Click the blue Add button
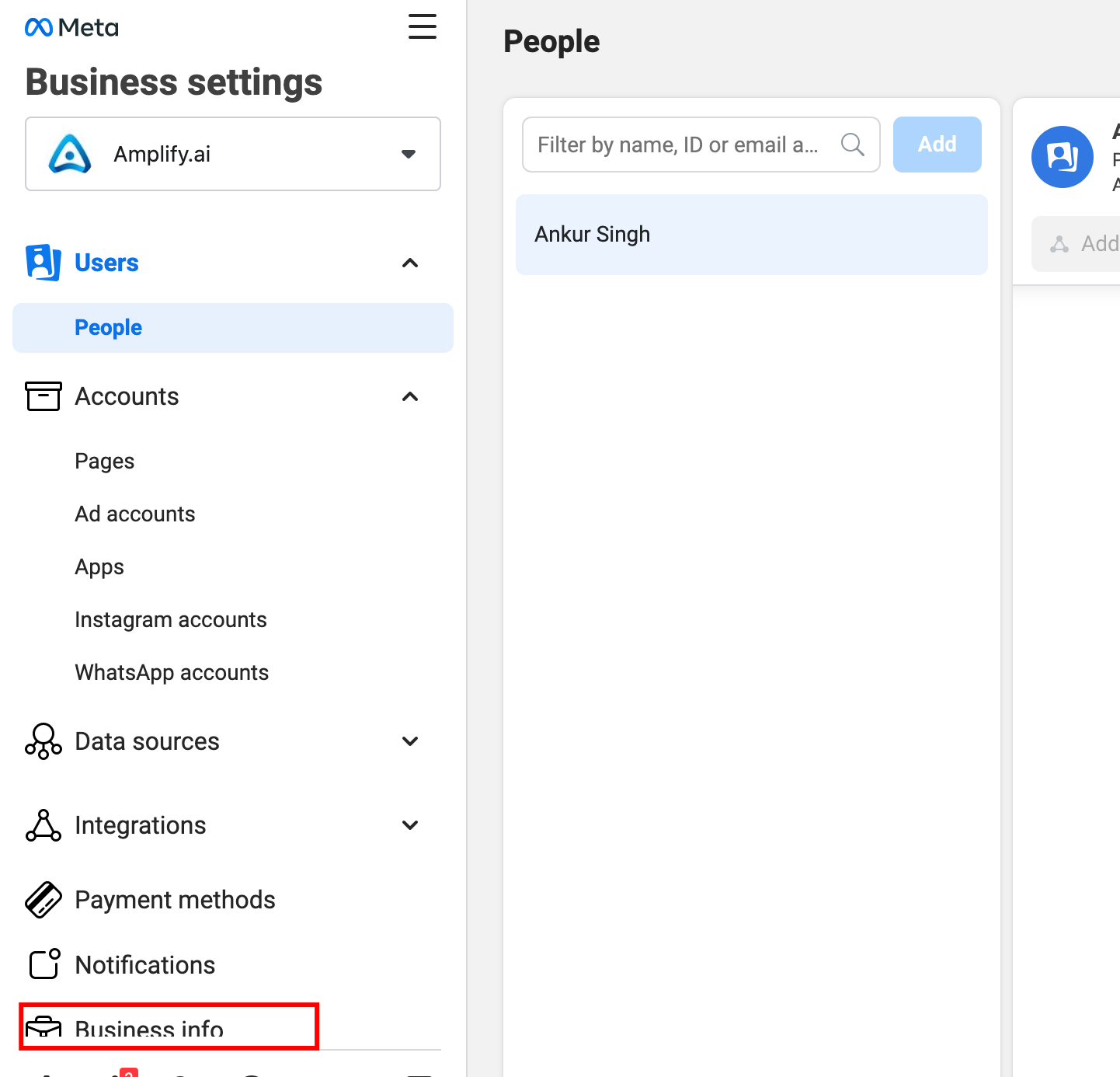Image resolution: width=1120 pixels, height=1077 pixels. click(937, 145)
